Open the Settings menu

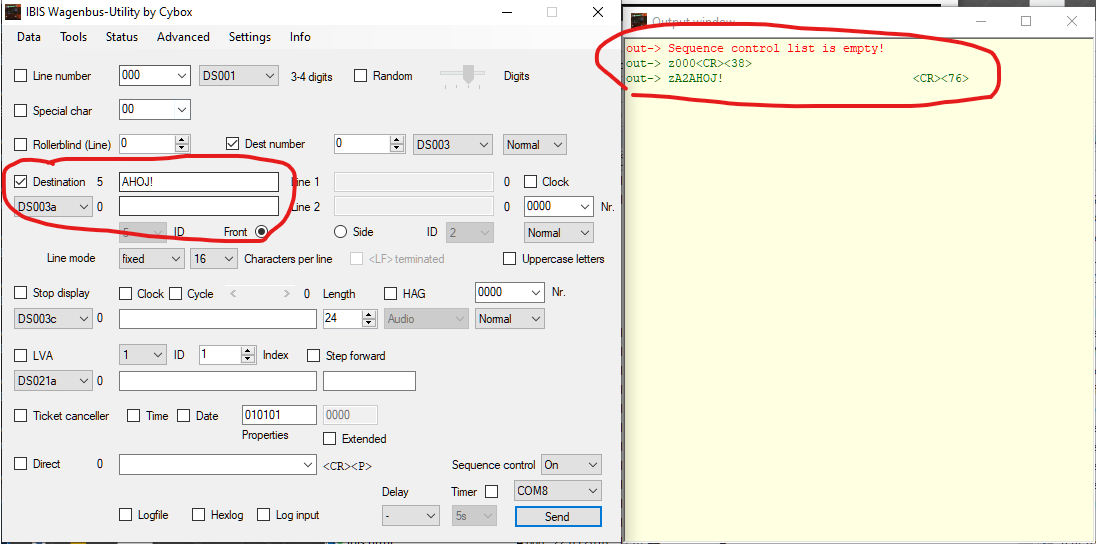click(250, 37)
